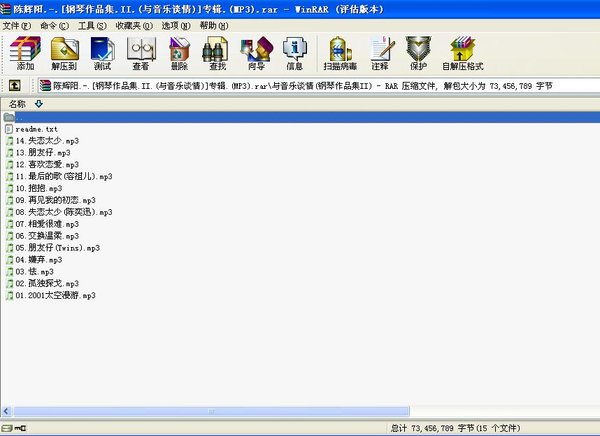Click the music icon of 10.抱抱.mp3
Screen dimensions: 600x436
tap(10, 188)
